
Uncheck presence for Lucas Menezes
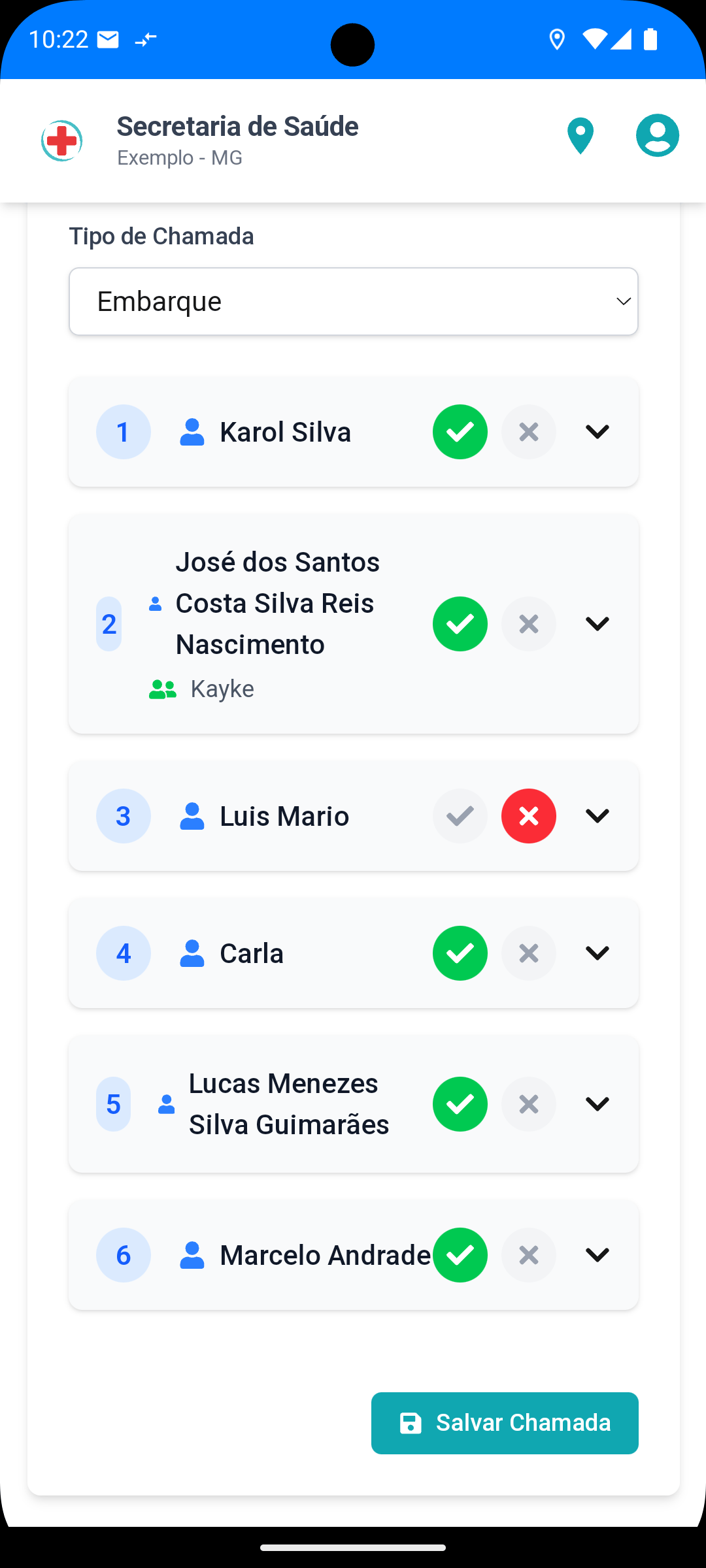(x=460, y=1104)
